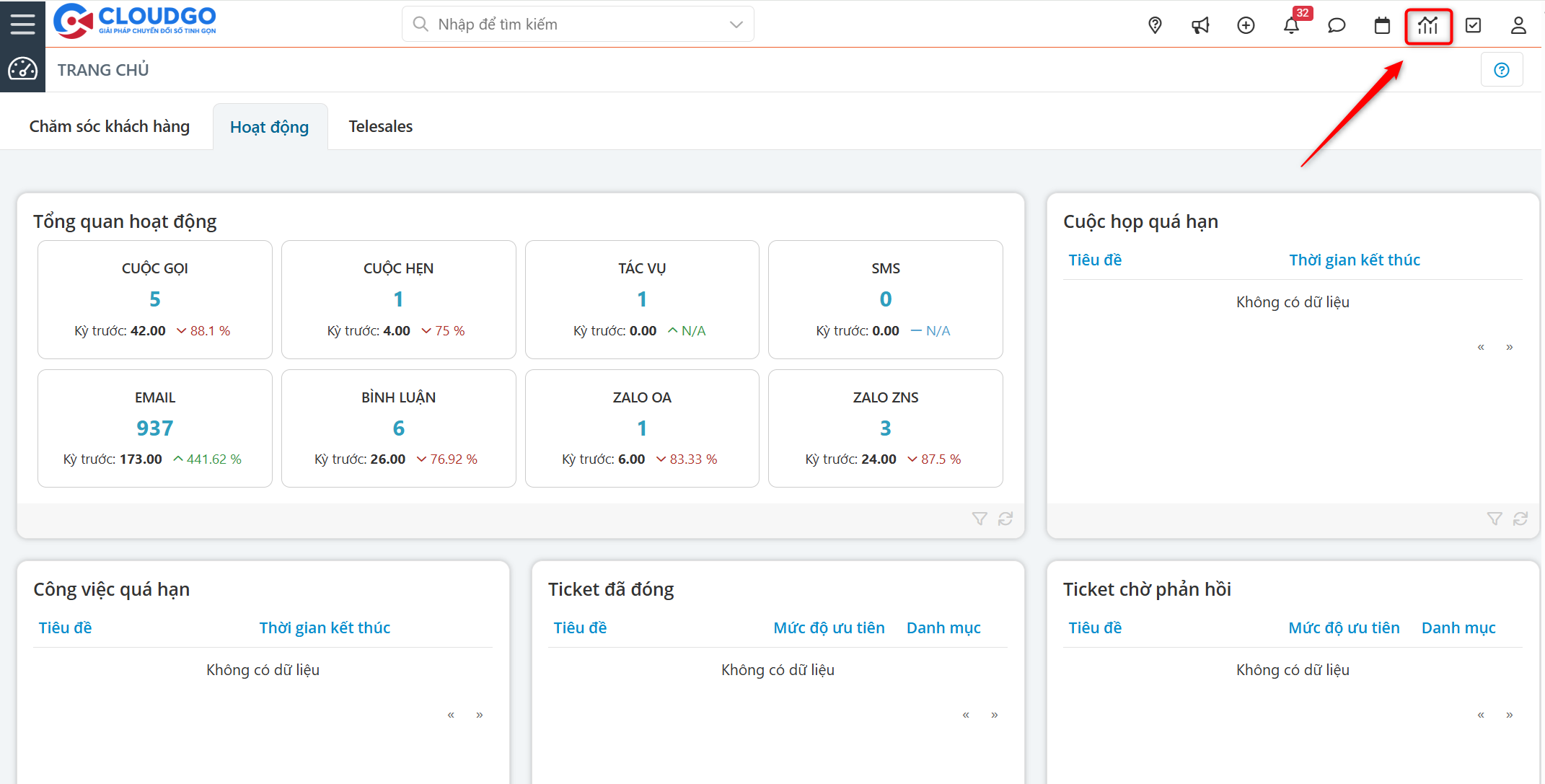Sort Cuộc họp quá hạn by Thời gian kết thúc
The image size is (1545, 784).
(x=1354, y=260)
